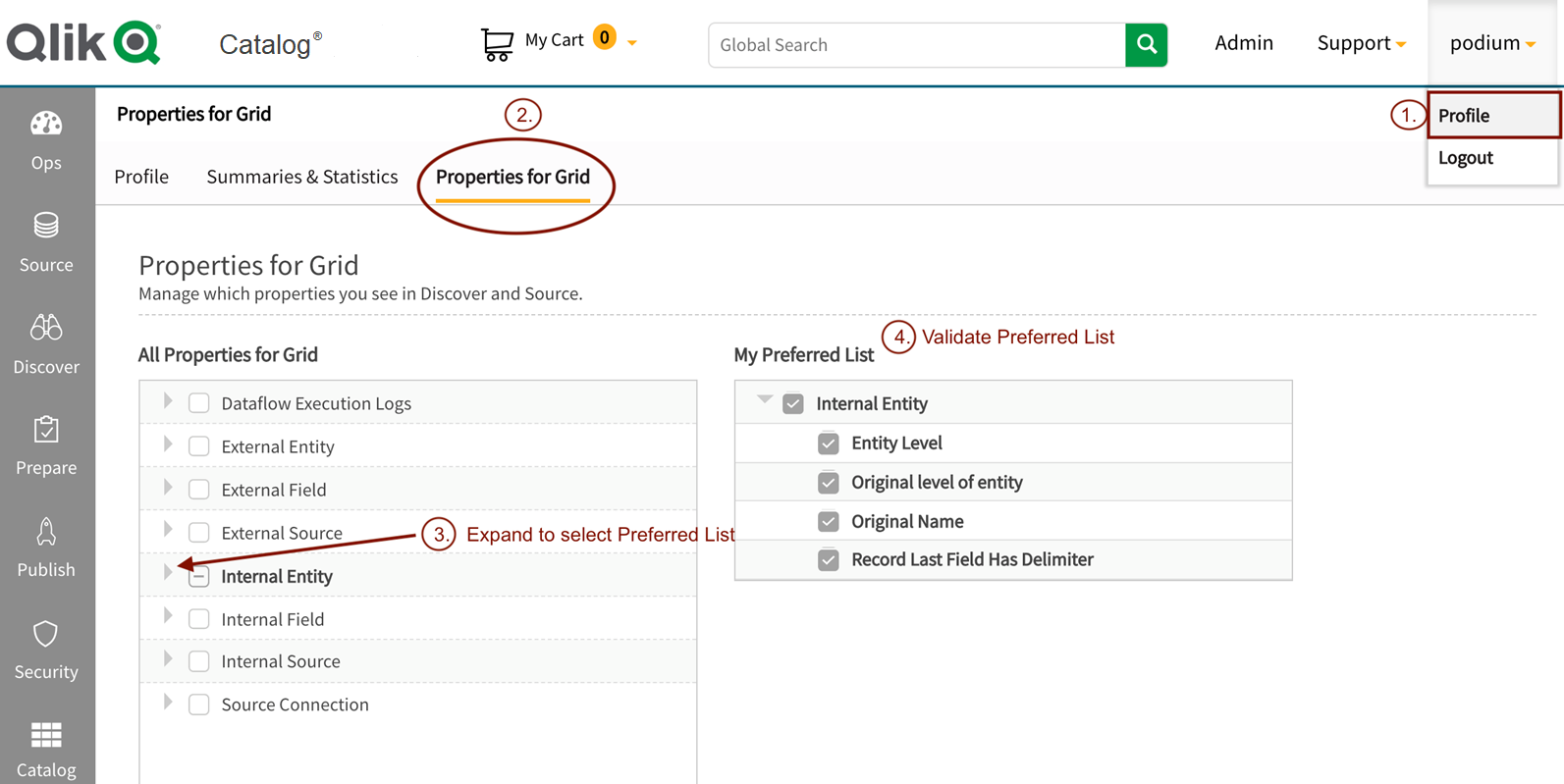Open the My Cart dropdown
The width and height of the screenshot is (1564, 784).
[632, 42]
